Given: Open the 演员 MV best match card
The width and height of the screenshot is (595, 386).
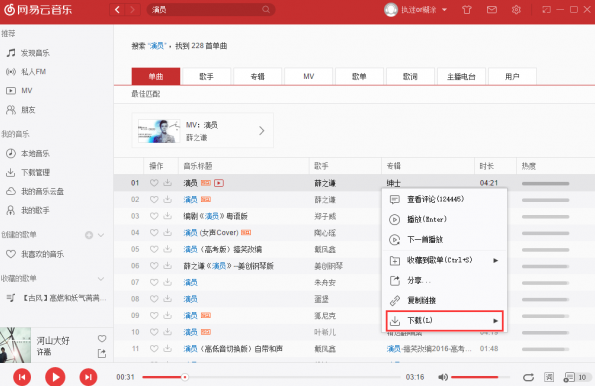Looking at the screenshot, I should pyautogui.click(x=203, y=131).
